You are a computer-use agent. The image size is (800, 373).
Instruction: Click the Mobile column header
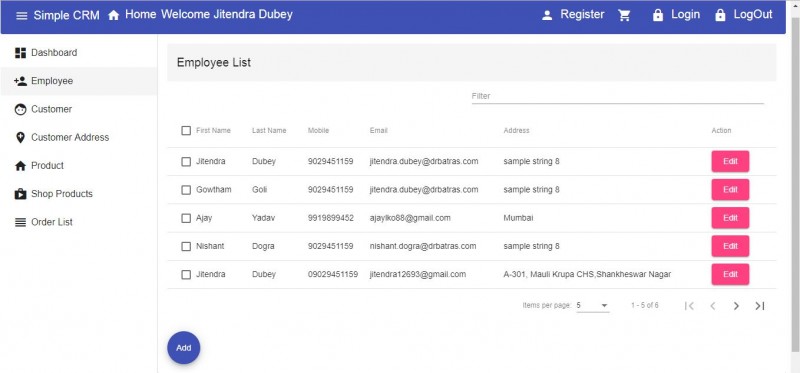[318, 131]
